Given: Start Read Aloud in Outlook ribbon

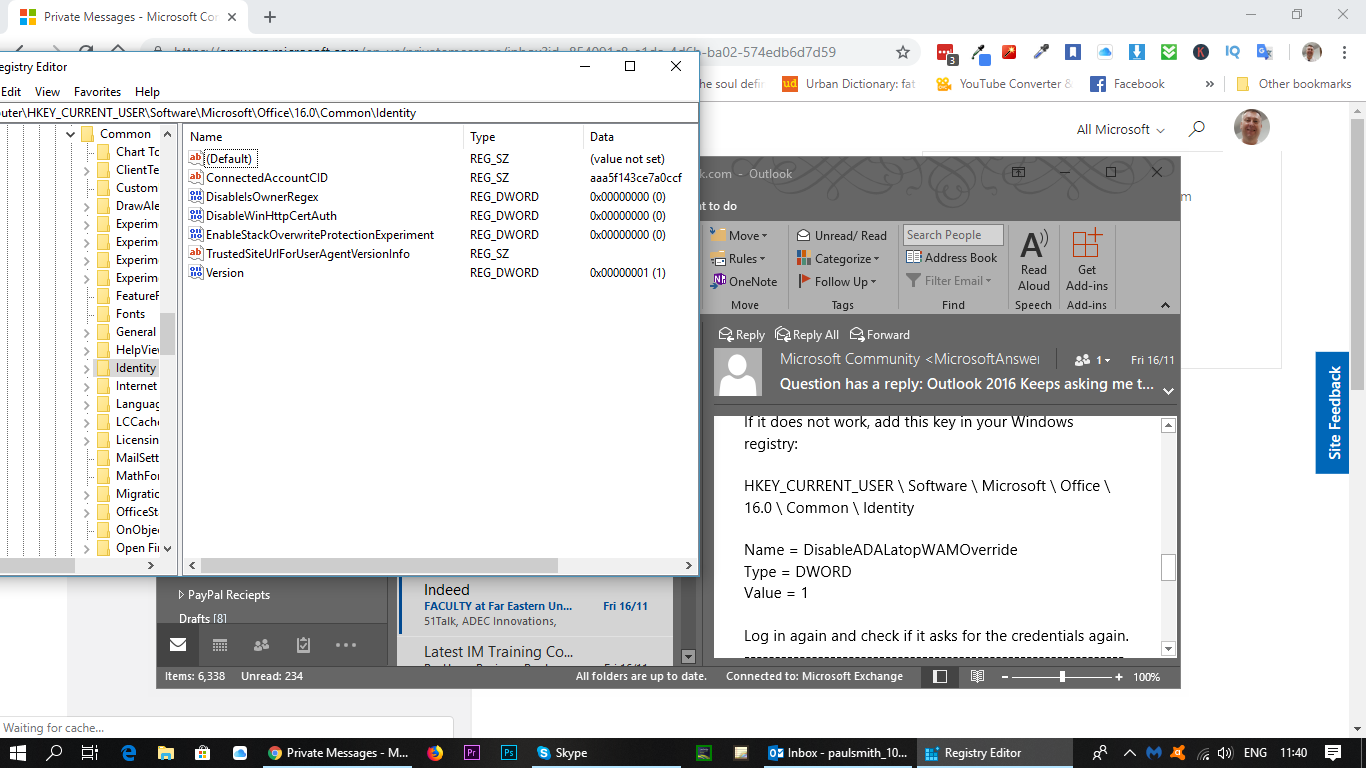Looking at the screenshot, I should (1034, 260).
